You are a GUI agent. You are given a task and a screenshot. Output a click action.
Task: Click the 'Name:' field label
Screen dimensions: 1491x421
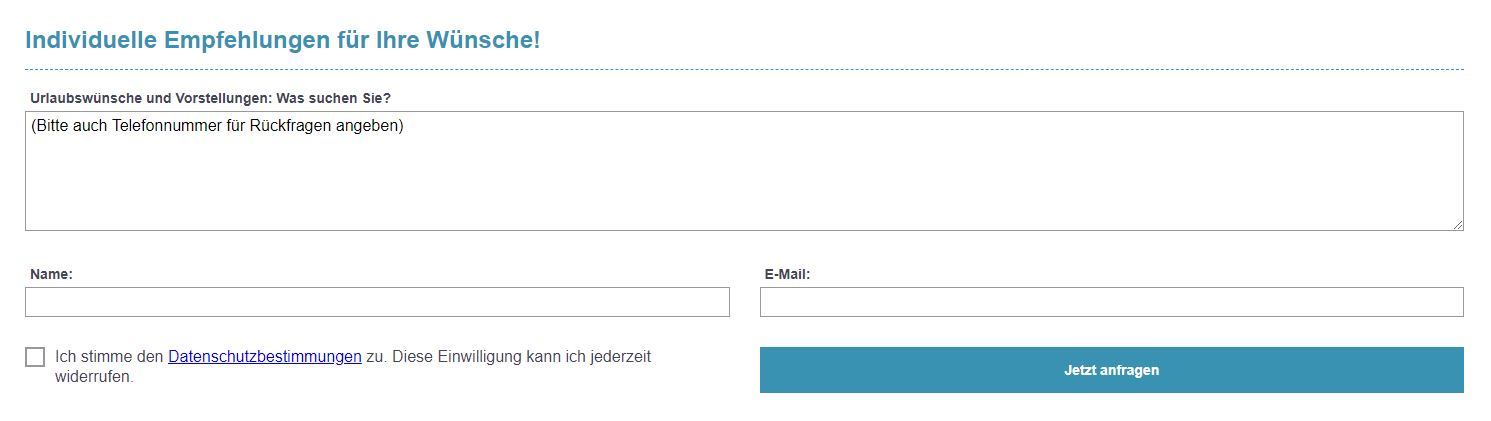(51, 274)
